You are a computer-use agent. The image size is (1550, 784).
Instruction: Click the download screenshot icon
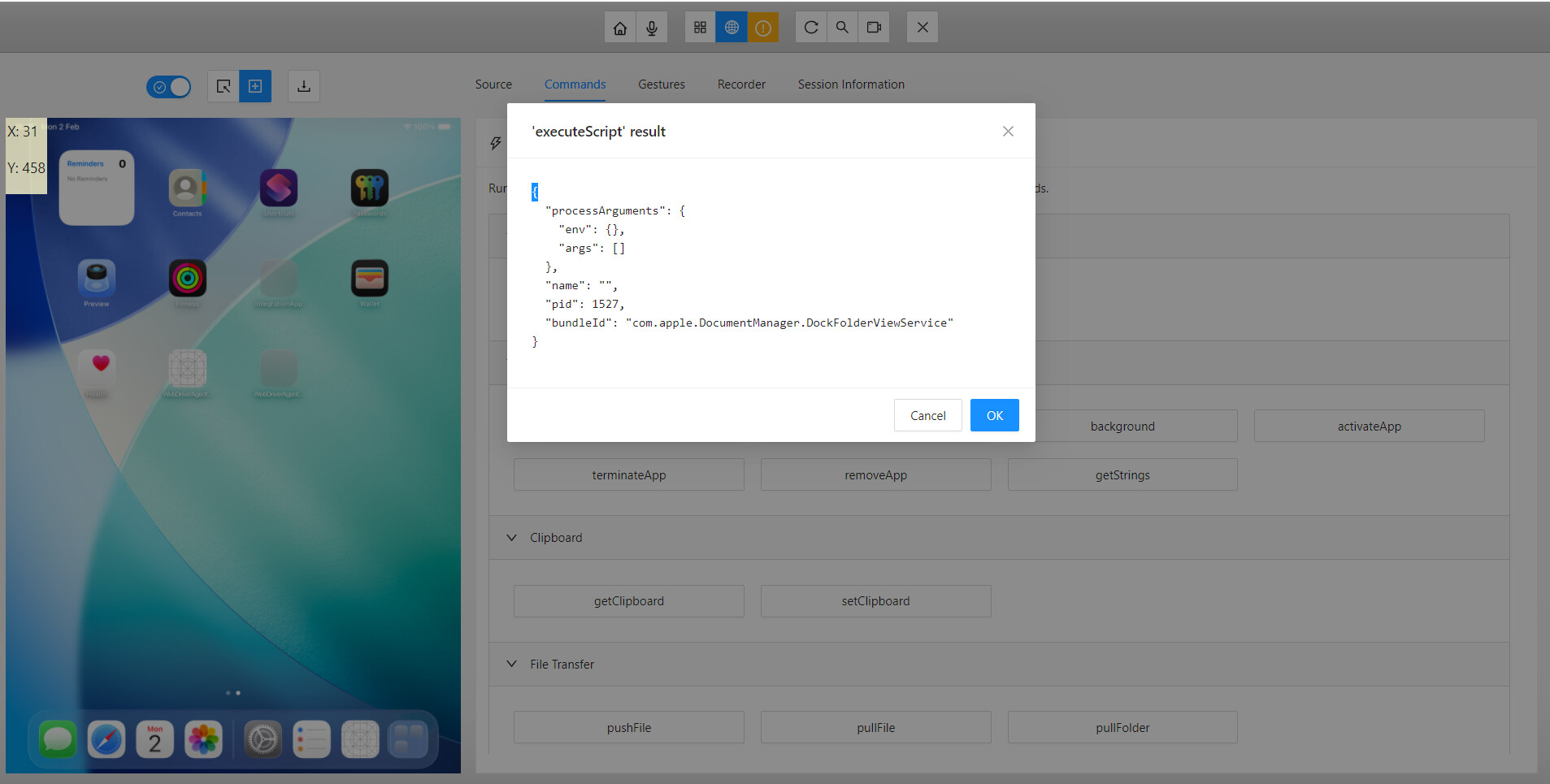304,86
